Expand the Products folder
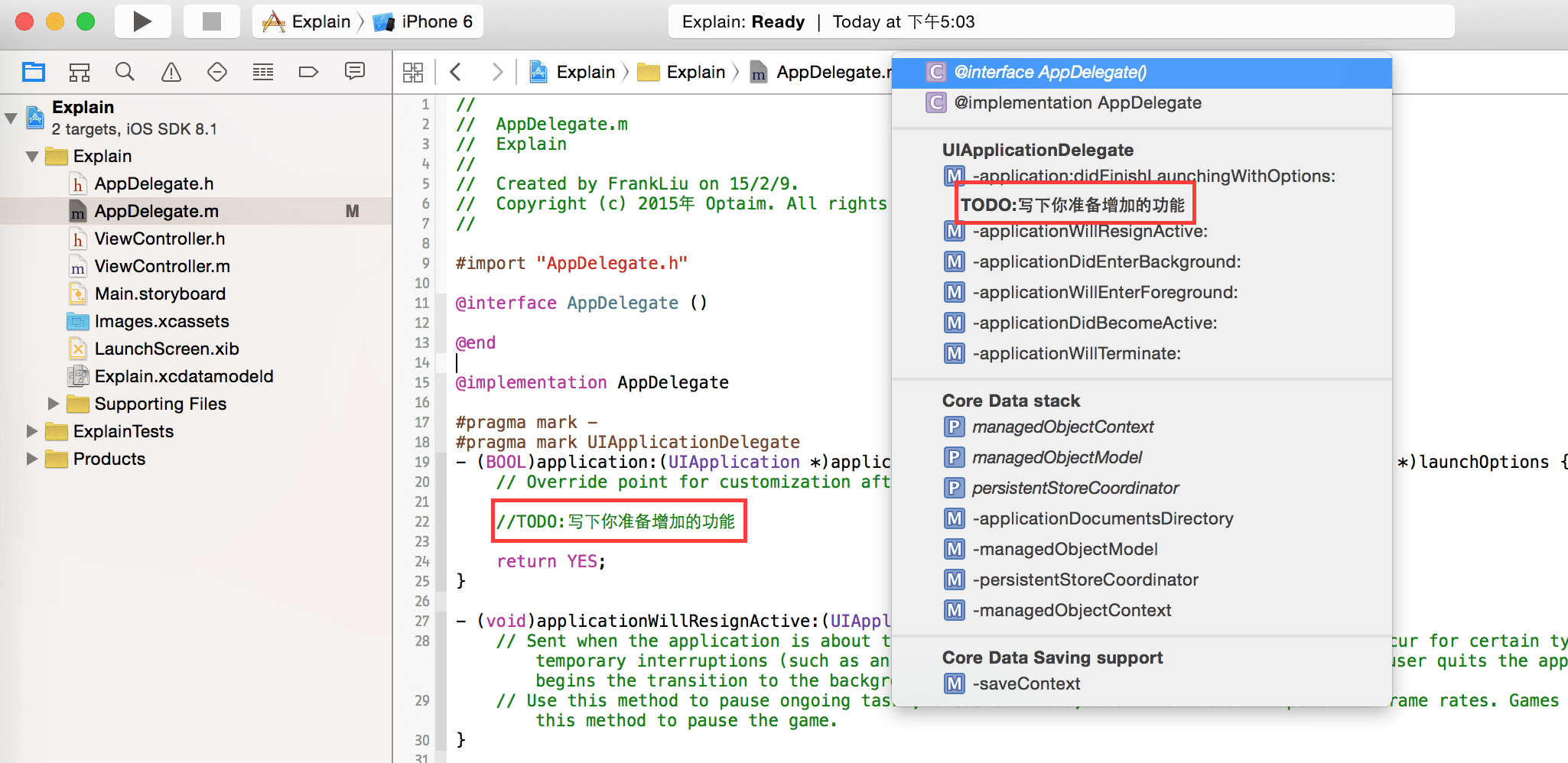 (x=32, y=459)
